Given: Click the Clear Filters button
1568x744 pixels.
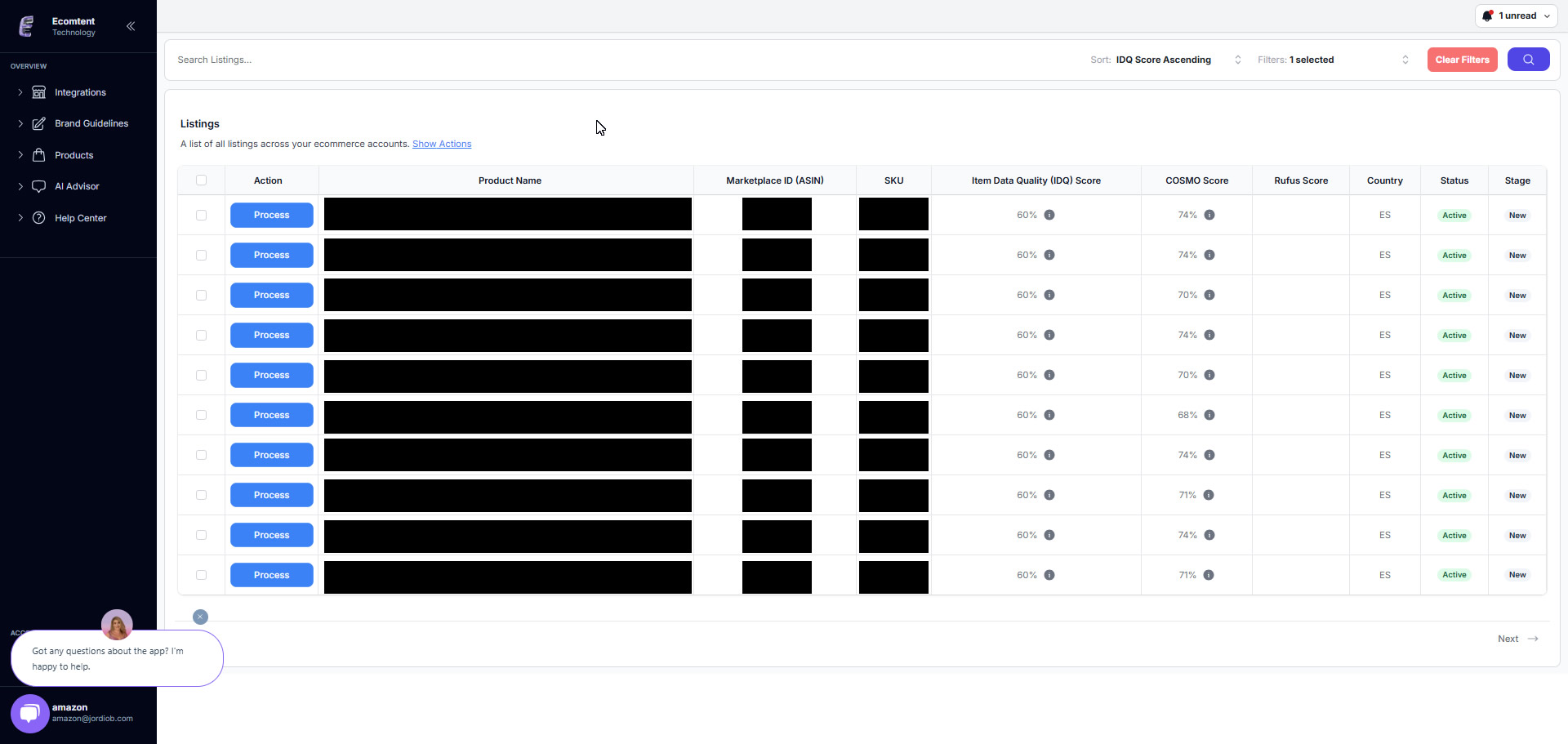Looking at the screenshot, I should [x=1462, y=60].
